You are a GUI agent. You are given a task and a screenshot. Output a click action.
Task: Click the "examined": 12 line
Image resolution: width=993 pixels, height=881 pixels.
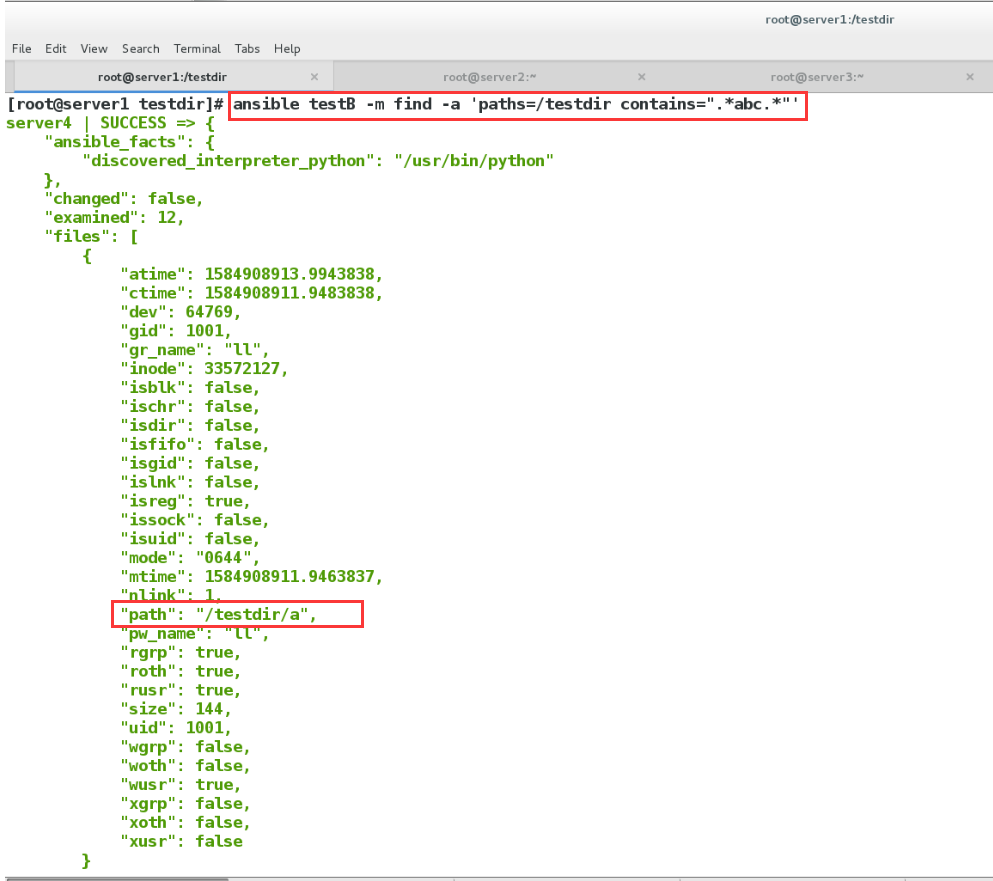click(114, 218)
